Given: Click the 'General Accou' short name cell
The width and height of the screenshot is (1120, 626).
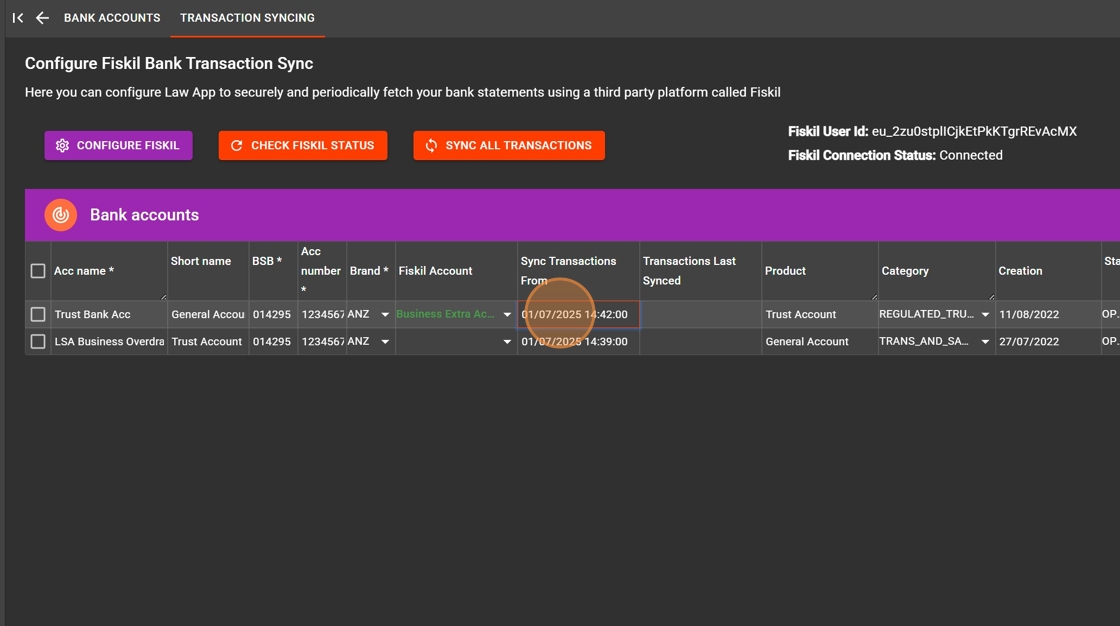Looking at the screenshot, I should 208,314.
